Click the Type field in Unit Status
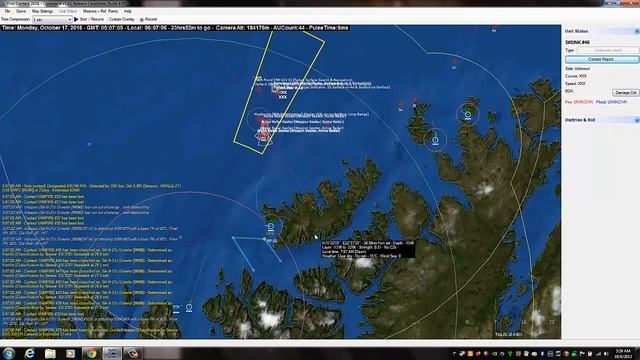640x360 pixels. click(608, 50)
